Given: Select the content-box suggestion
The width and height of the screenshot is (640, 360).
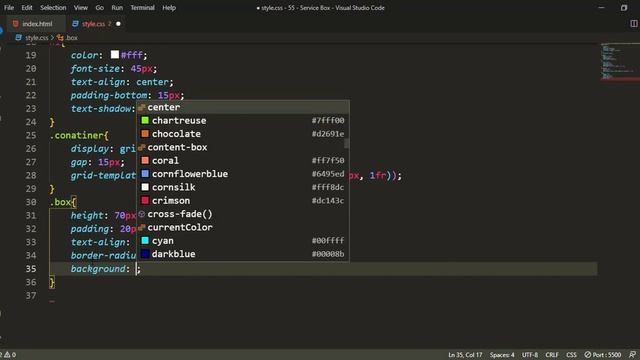Looking at the screenshot, I should click(243, 147).
